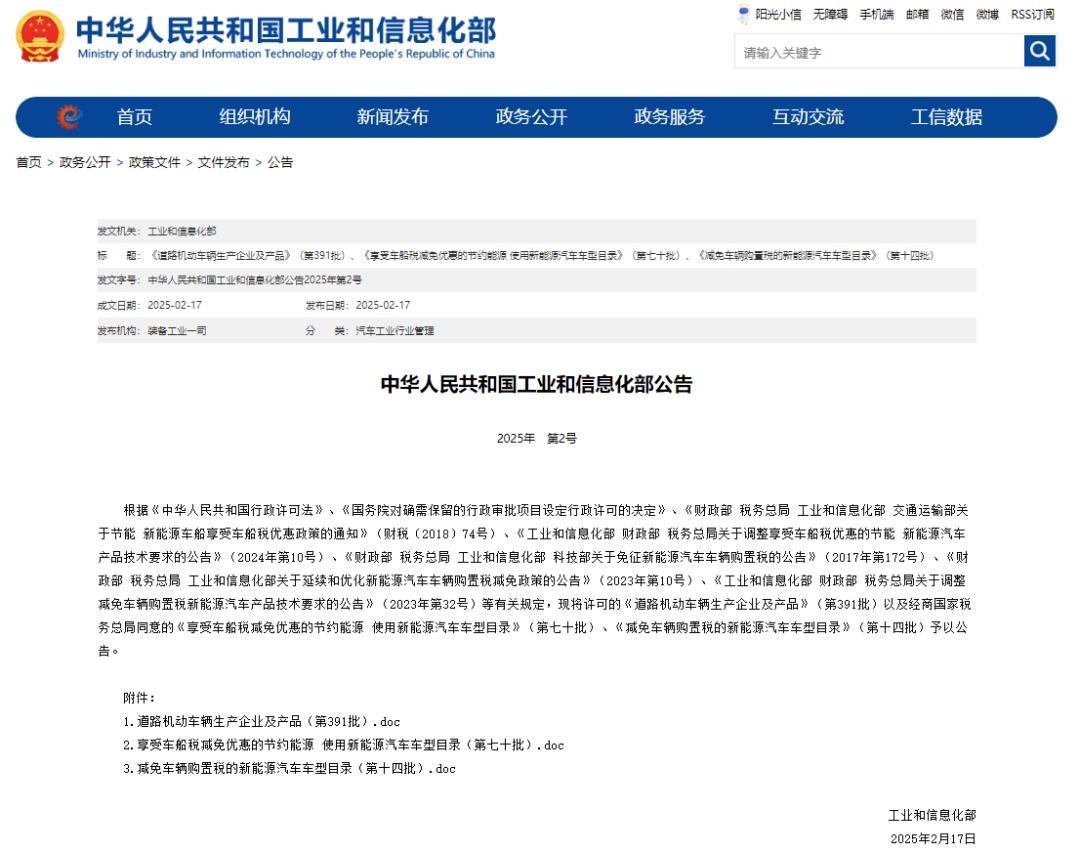Image resolution: width=1080 pixels, height=852 pixels.
Task: Switch to 手机端 version link
Action: pyautogui.click(x=877, y=14)
